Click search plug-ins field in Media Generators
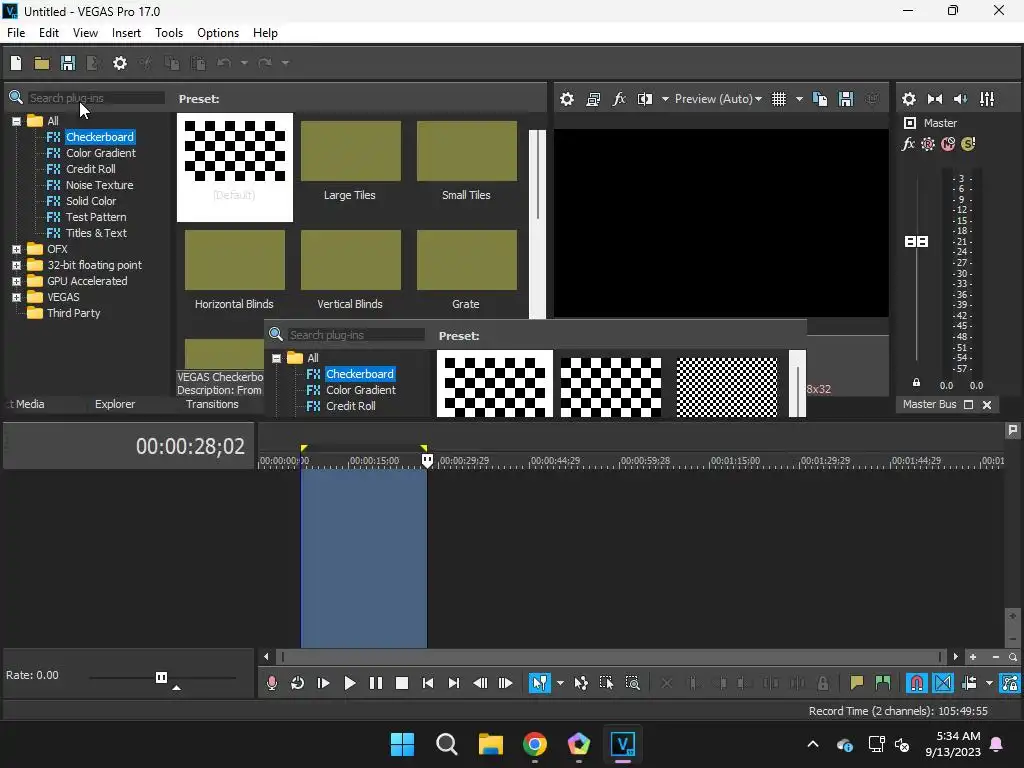The height and width of the screenshot is (768, 1024). click(95, 98)
